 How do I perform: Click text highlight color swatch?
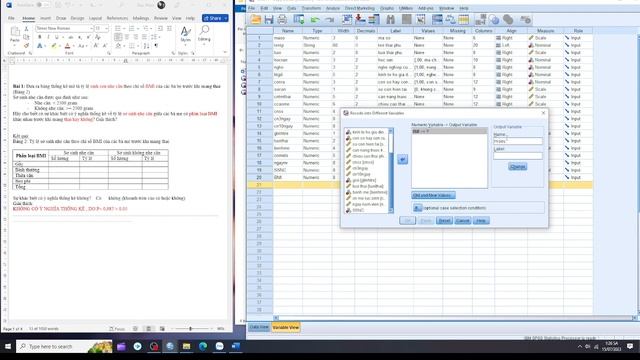pos(54,46)
